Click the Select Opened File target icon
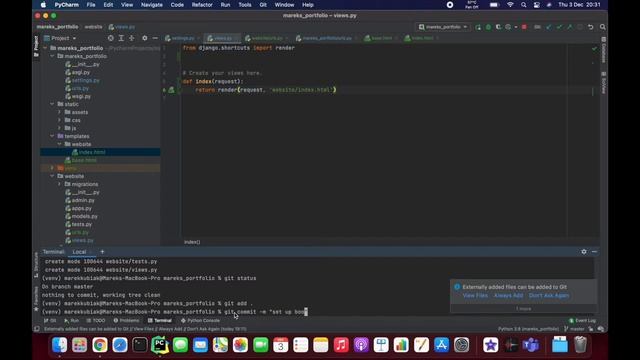Viewport: 640px width, 360px height. click(x=111, y=38)
